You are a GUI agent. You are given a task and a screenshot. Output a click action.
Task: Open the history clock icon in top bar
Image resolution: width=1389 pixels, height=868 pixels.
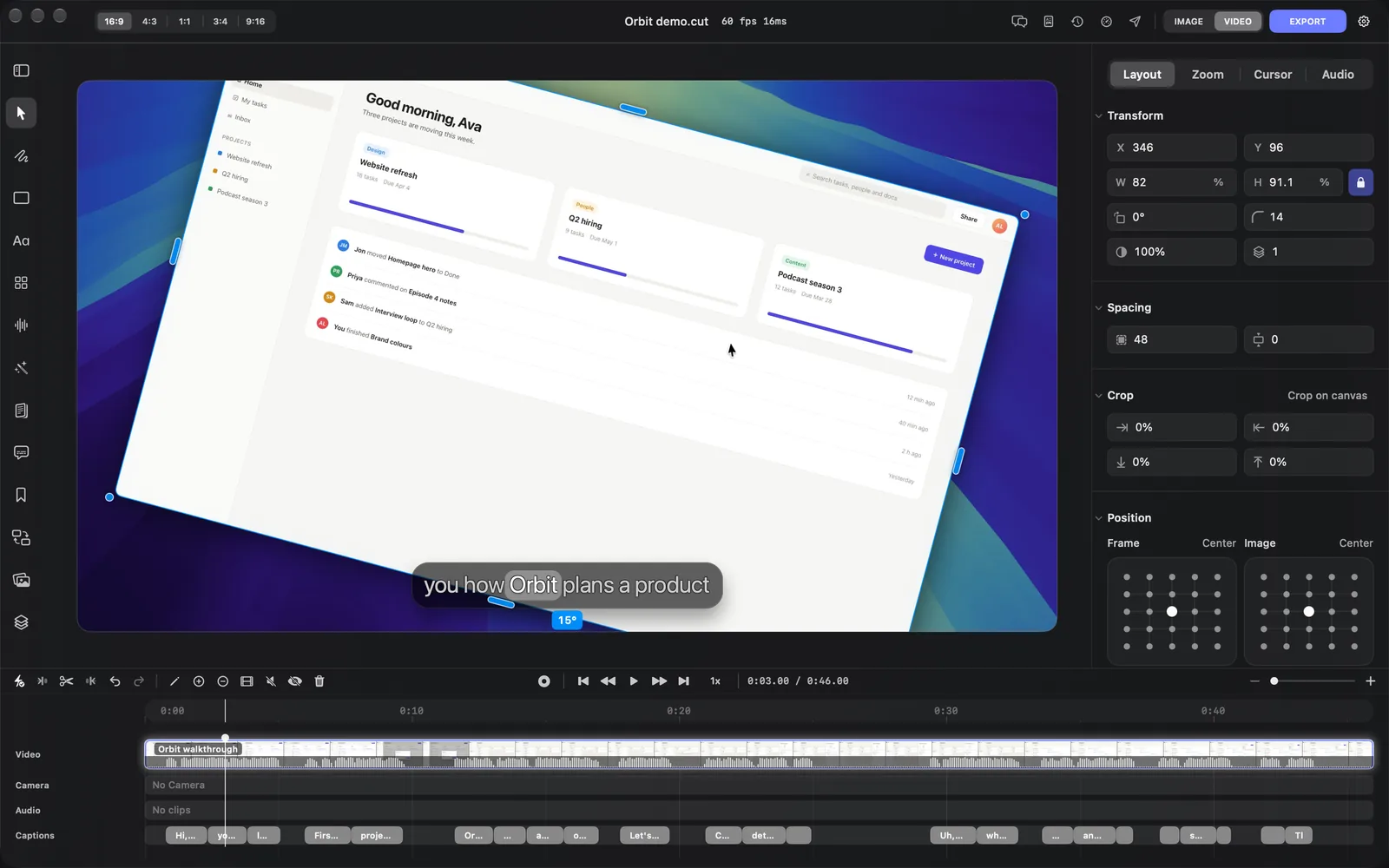1077,22
